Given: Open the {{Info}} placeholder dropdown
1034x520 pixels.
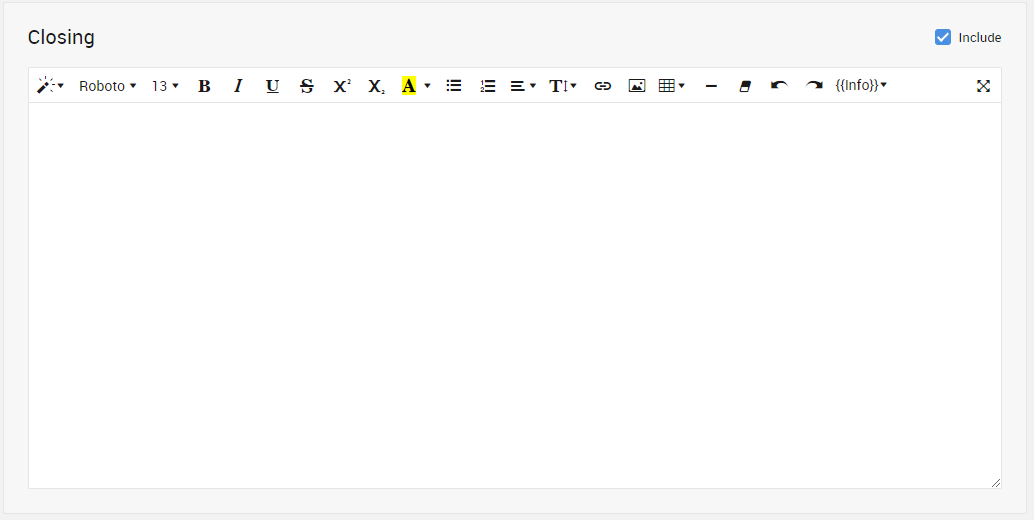Looking at the screenshot, I should [x=861, y=86].
